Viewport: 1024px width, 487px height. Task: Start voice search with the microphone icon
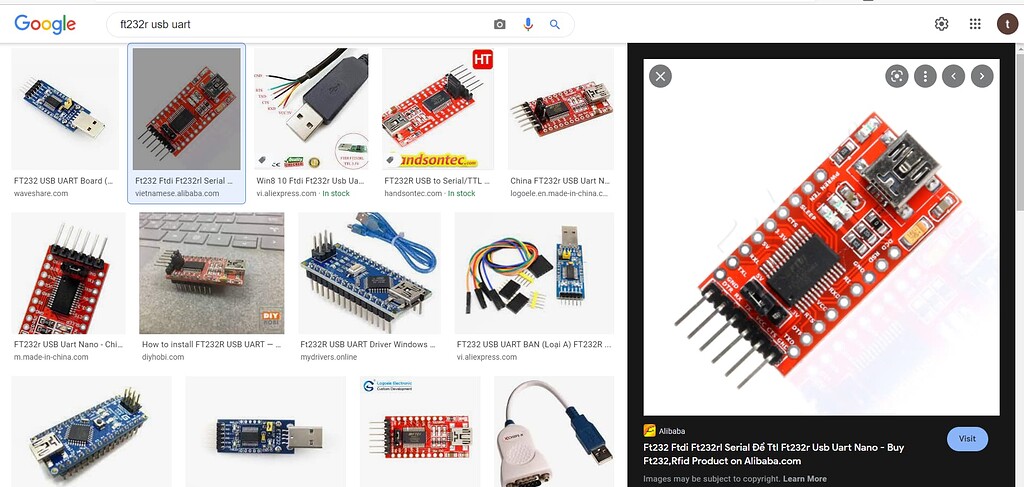[x=528, y=25]
